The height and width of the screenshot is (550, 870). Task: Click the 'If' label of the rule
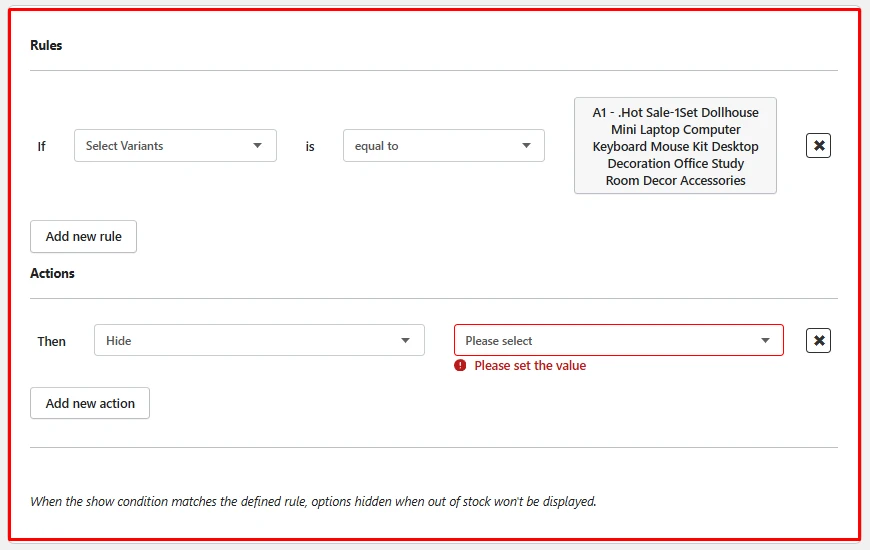42,147
